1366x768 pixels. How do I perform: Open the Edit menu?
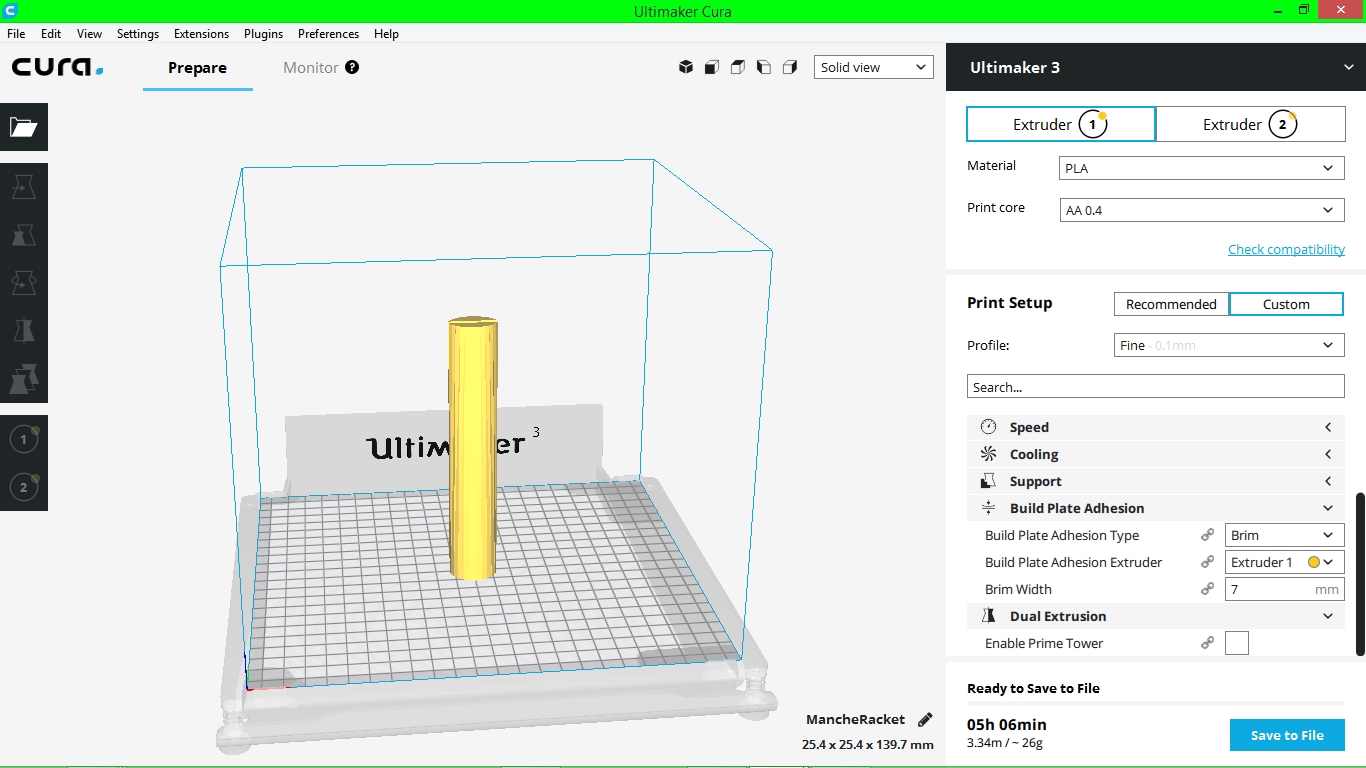(51, 33)
